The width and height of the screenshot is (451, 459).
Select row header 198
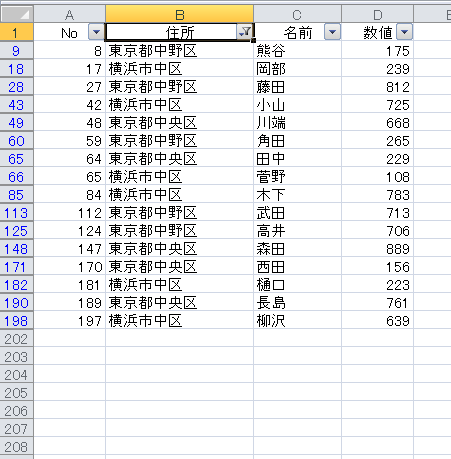17,321
